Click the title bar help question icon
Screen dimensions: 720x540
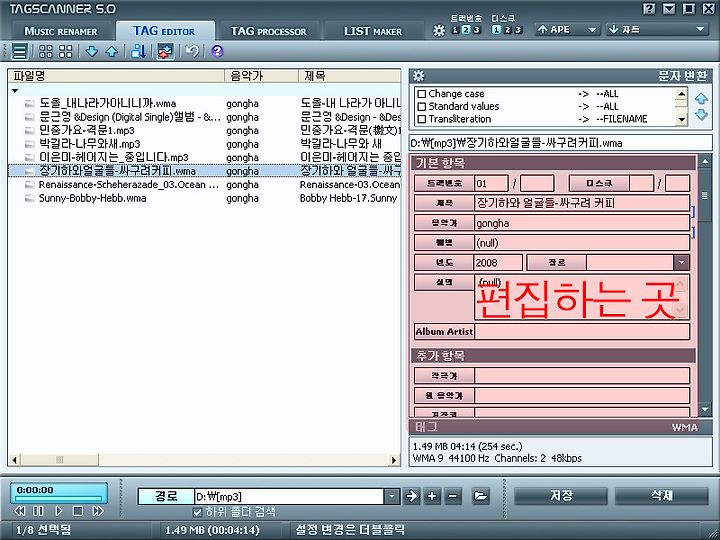[x=649, y=9]
